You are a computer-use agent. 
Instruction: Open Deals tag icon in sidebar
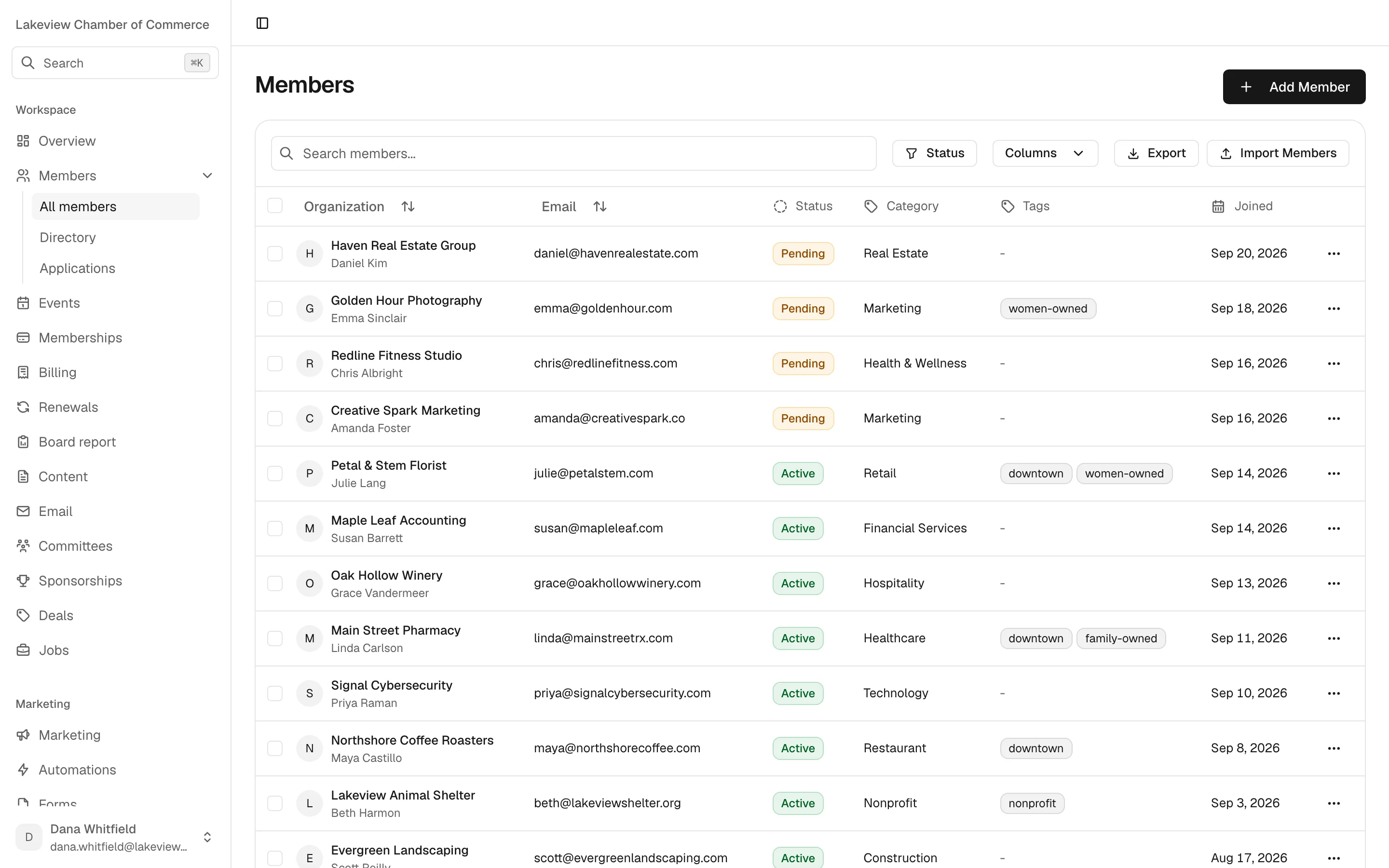point(23,615)
